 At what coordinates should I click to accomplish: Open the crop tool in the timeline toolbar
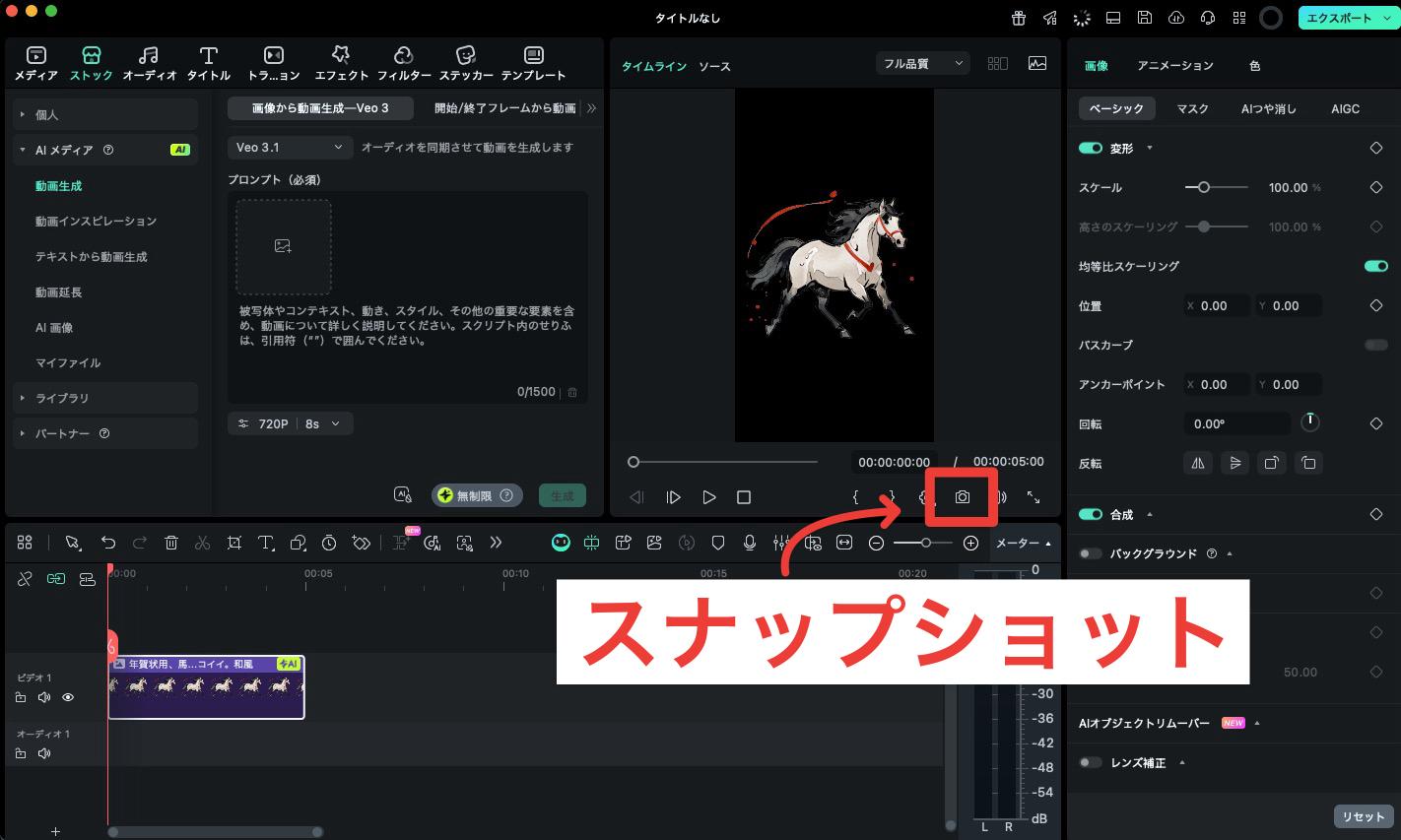[233, 543]
